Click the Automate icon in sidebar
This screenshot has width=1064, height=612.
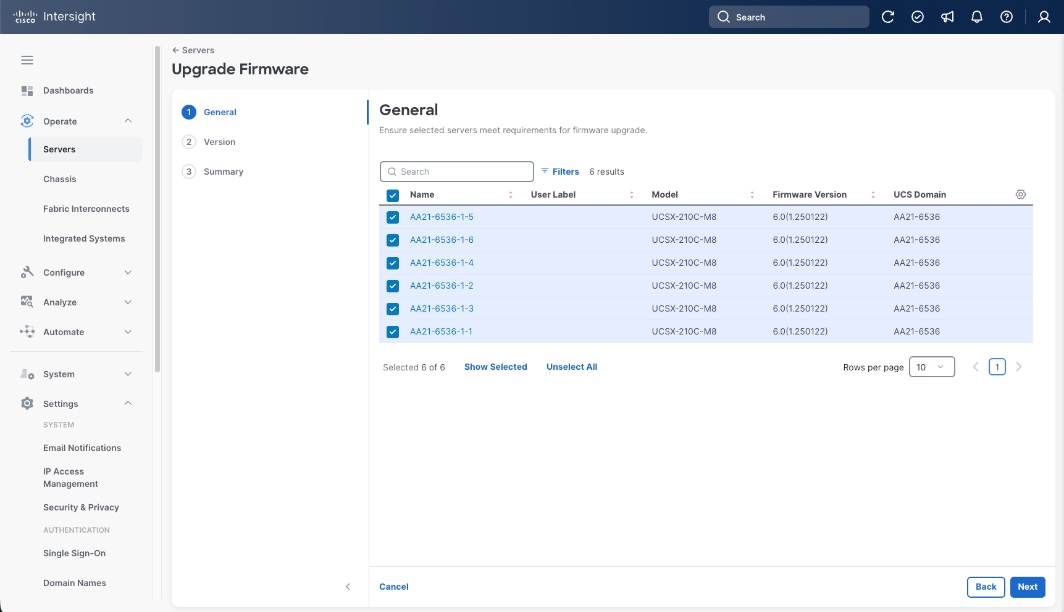coord(27,332)
